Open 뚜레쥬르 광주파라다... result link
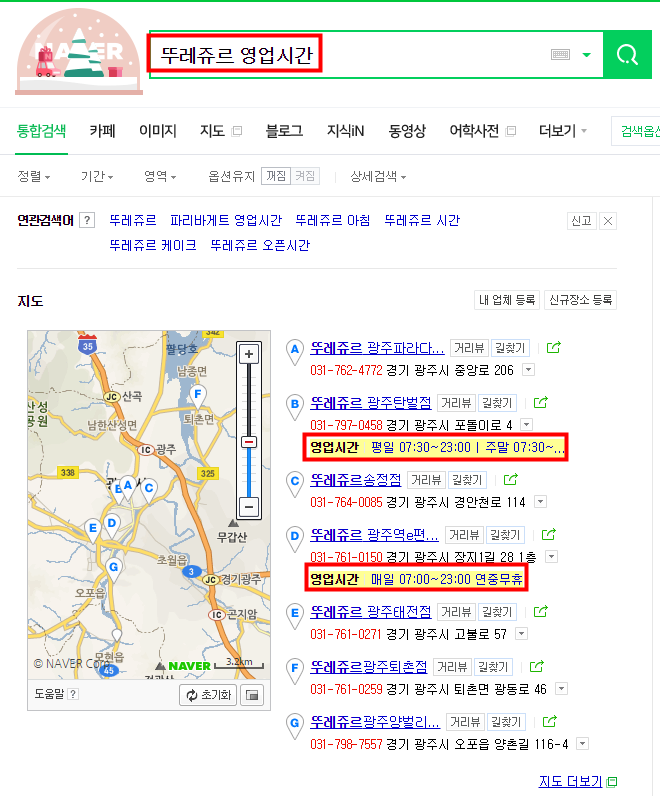 (377, 348)
